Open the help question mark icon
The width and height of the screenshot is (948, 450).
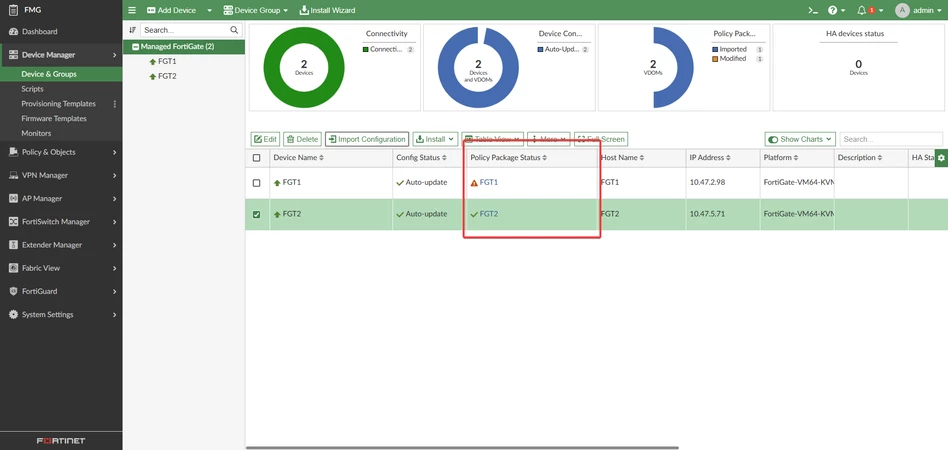tap(833, 10)
